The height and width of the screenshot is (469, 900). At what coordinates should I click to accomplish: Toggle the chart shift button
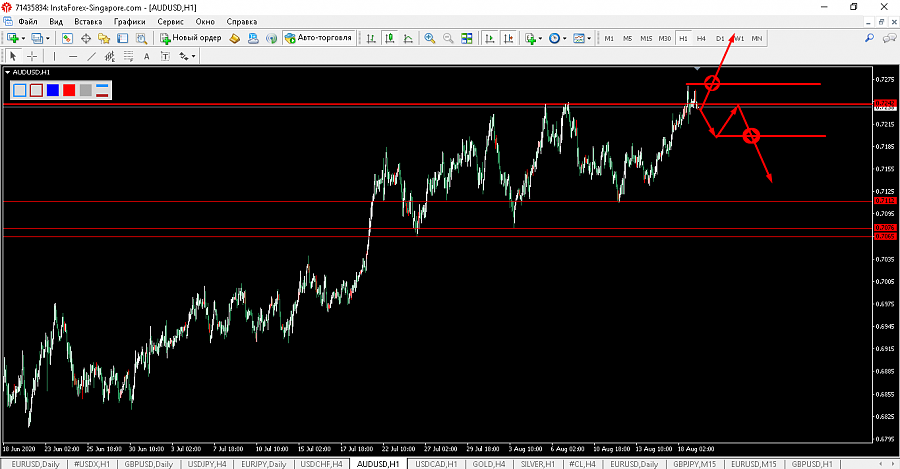click(x=508, y=38)
